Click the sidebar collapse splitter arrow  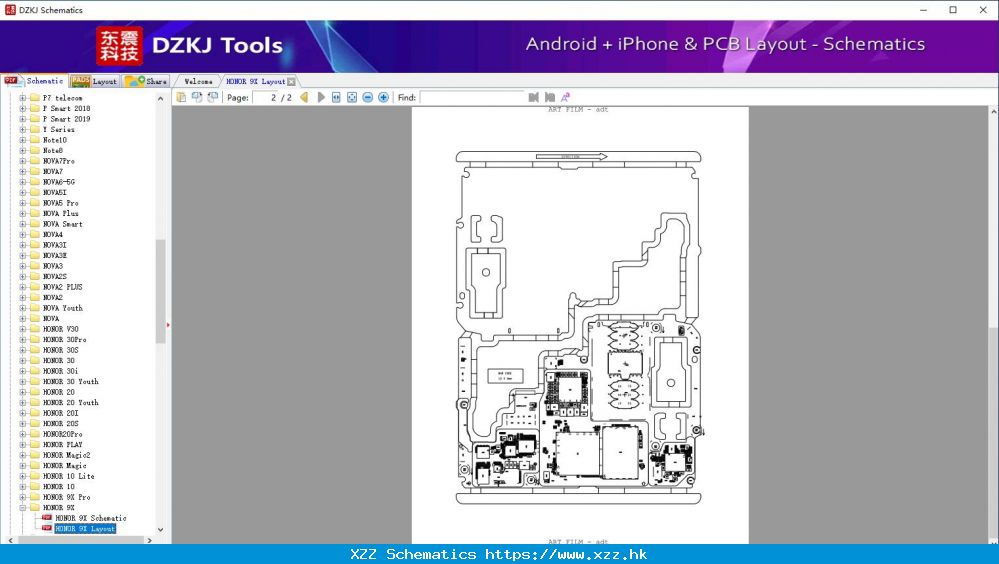pos(168,325)
